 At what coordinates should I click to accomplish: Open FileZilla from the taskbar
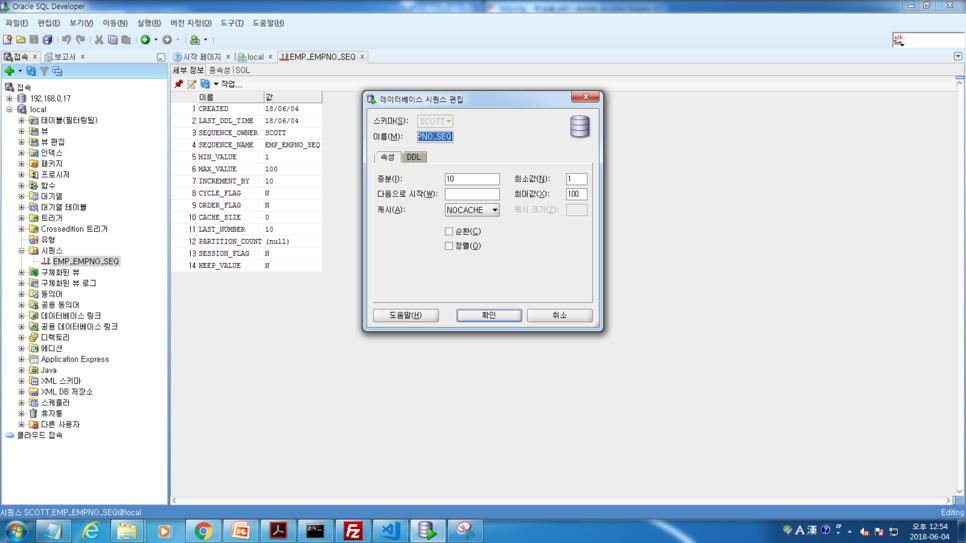(352, 531)
